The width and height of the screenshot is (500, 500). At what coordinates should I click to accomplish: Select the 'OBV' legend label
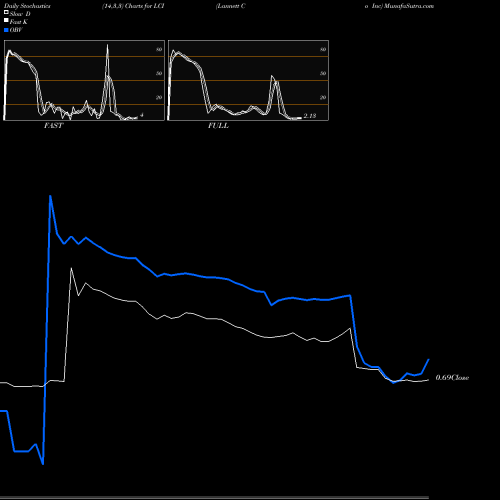16,30
